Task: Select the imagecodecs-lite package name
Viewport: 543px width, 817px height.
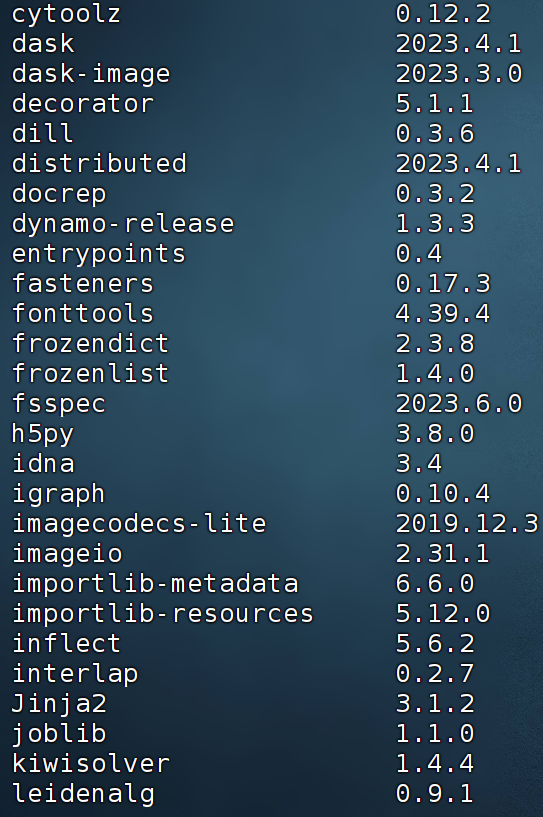Action: point(139,525)
